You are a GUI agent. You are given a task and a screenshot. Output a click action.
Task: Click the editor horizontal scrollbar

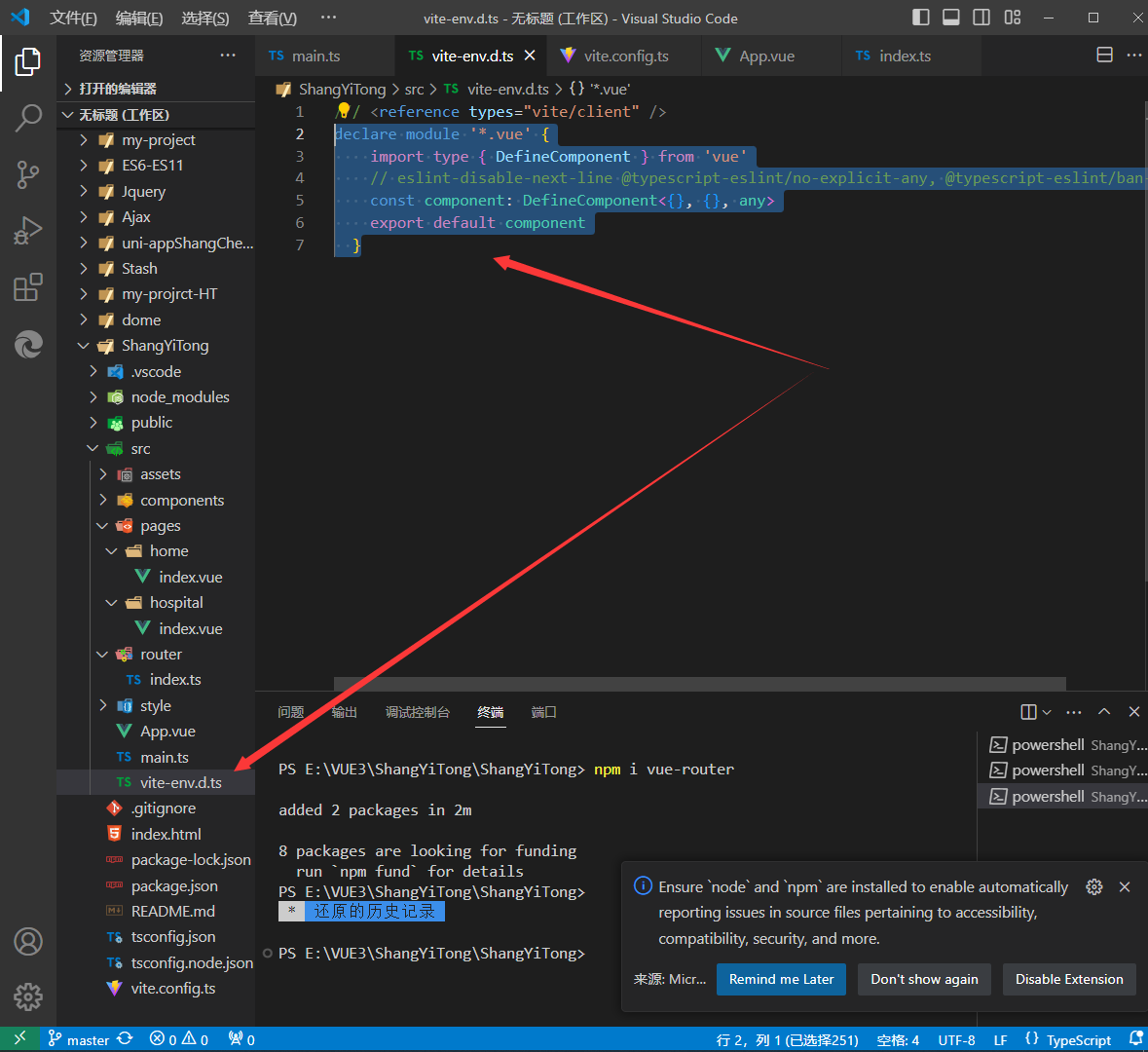699,684
